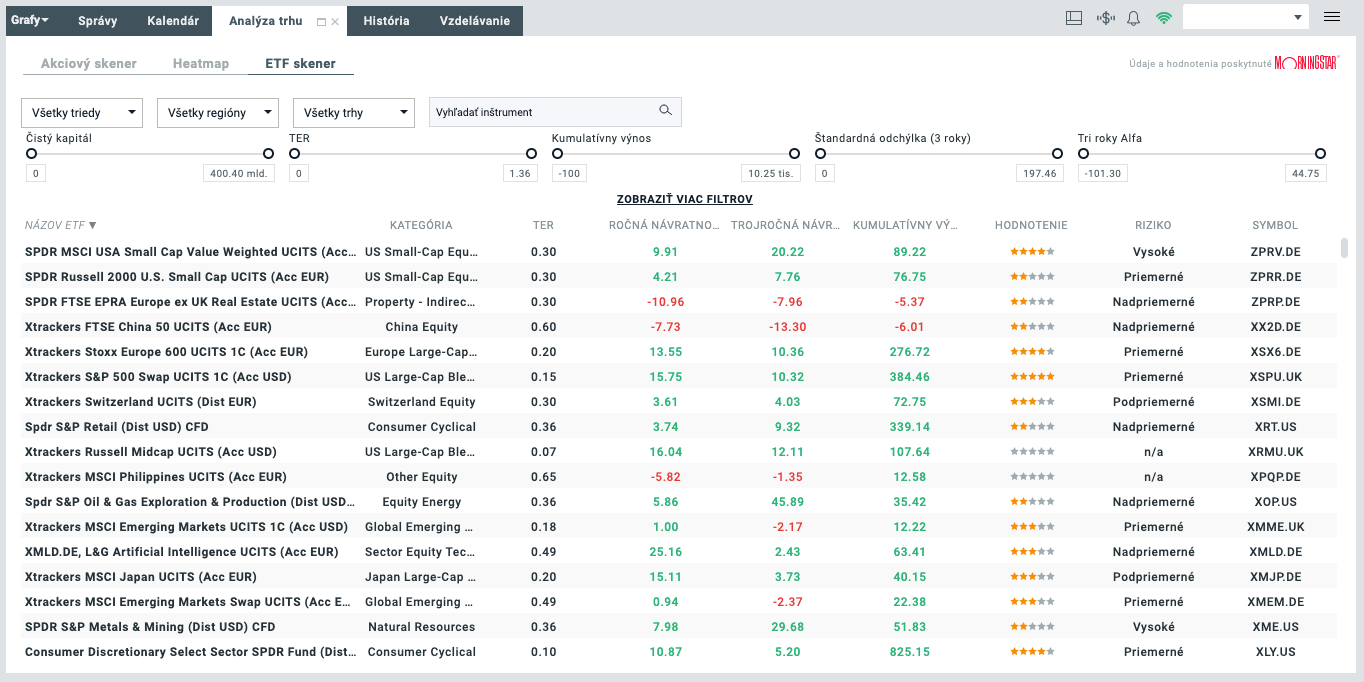Click the search magnifier icon

[665, 111]
